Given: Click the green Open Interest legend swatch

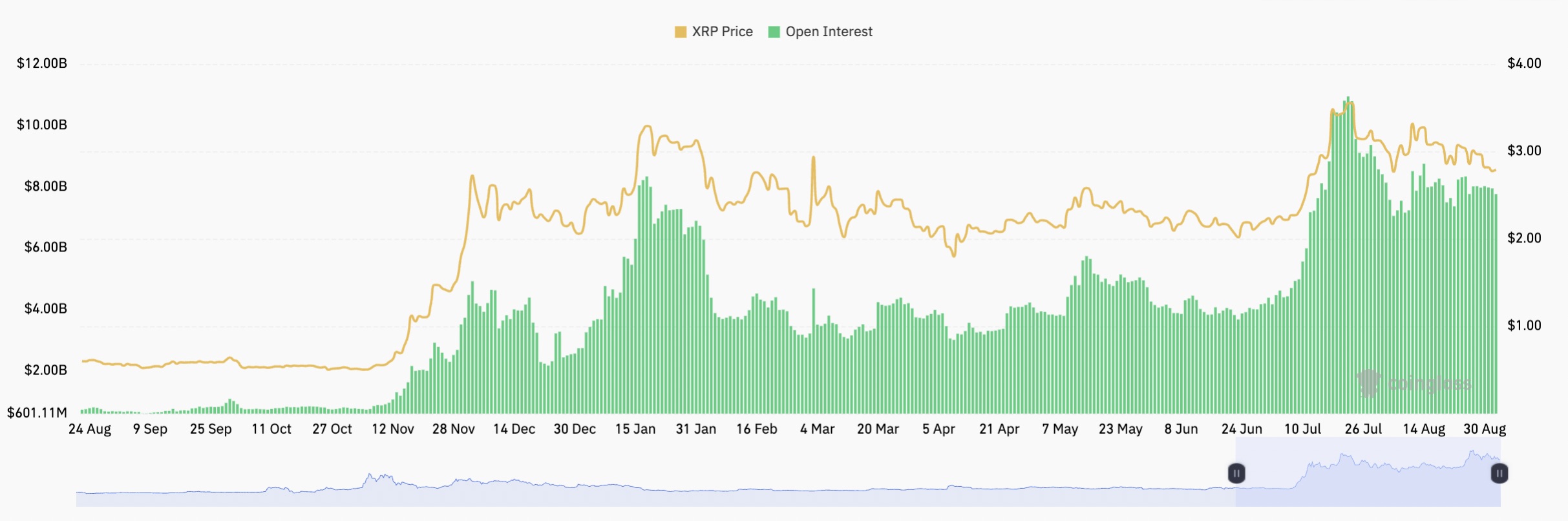Looking at the screenshot, I should point(774,32).
